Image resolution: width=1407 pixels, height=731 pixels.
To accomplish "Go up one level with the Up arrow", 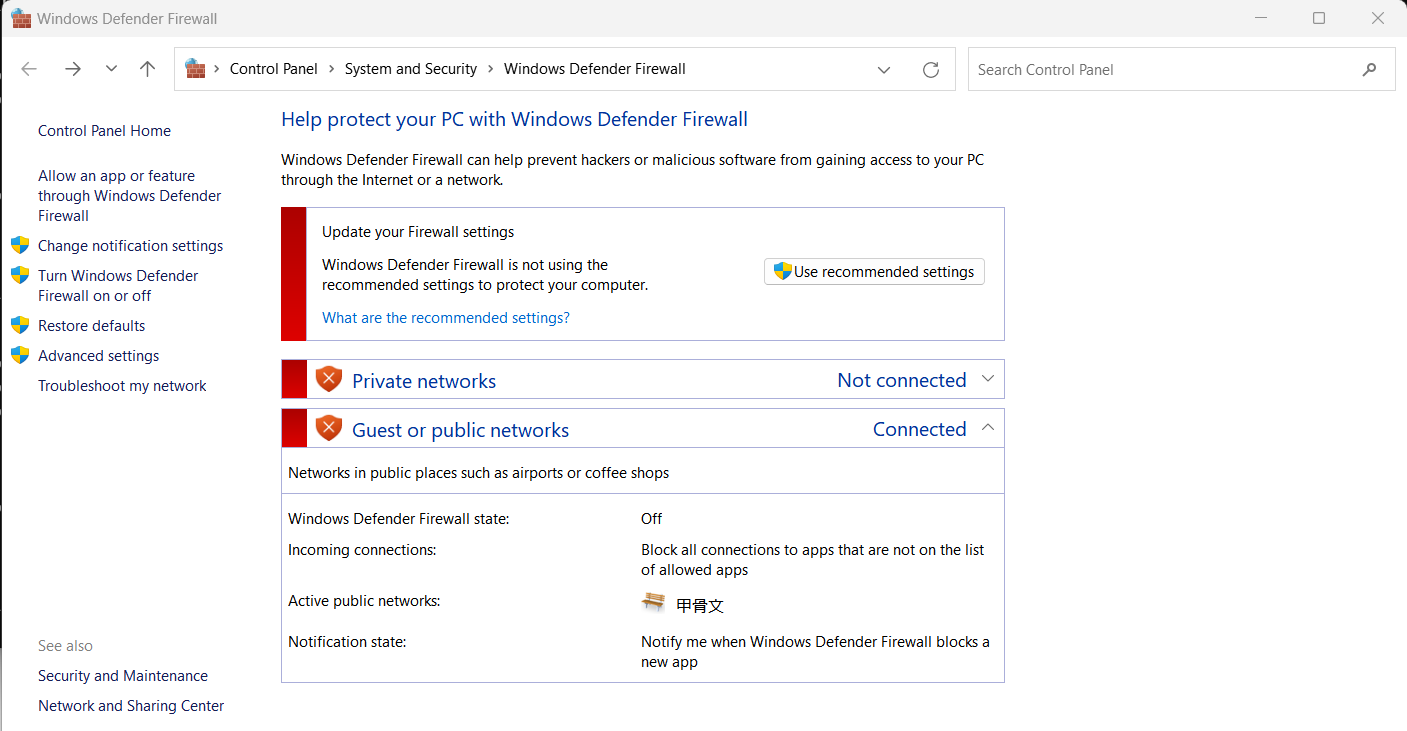I will click(148, 69).
